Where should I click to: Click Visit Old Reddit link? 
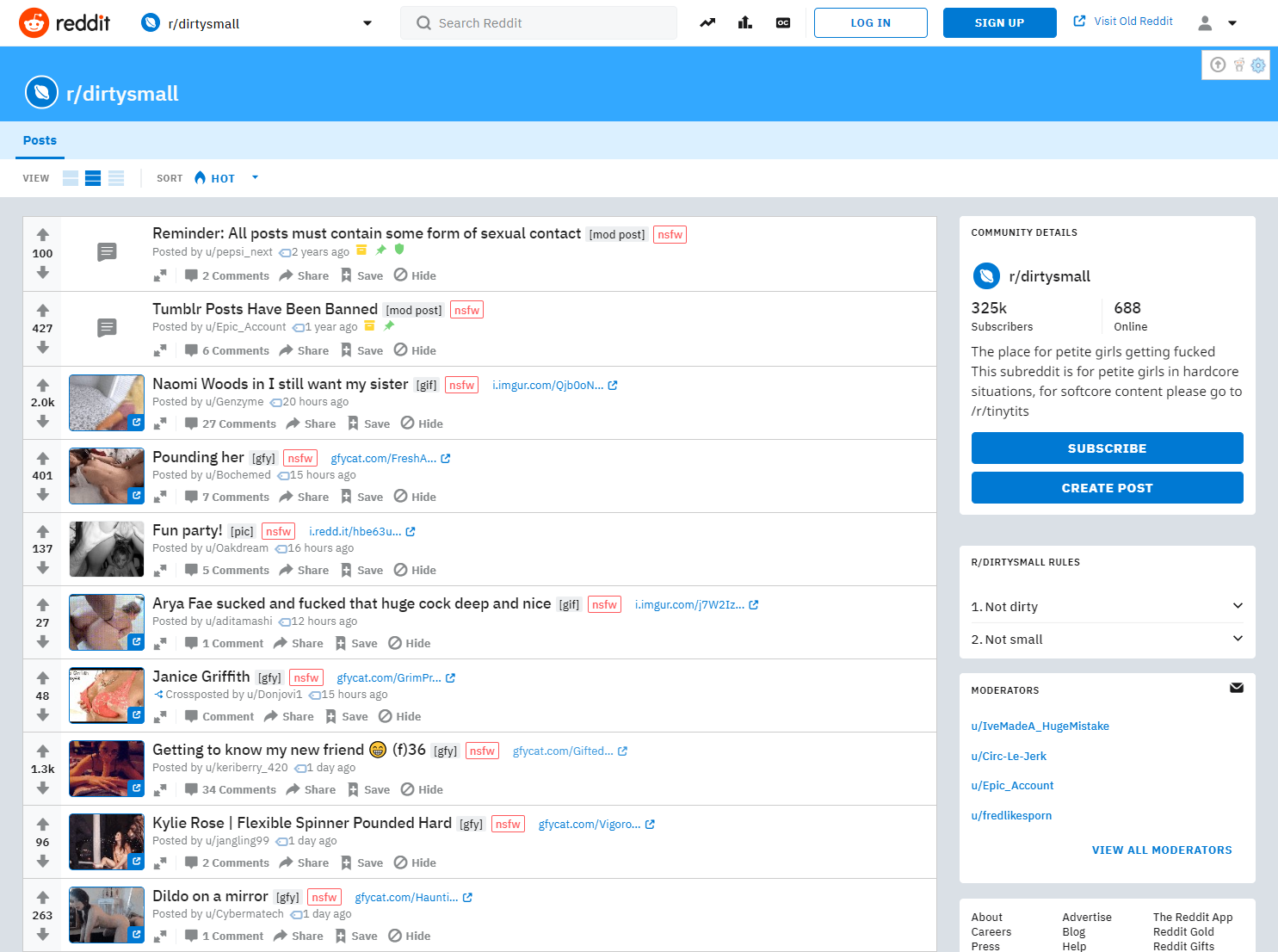(1133, 22)
